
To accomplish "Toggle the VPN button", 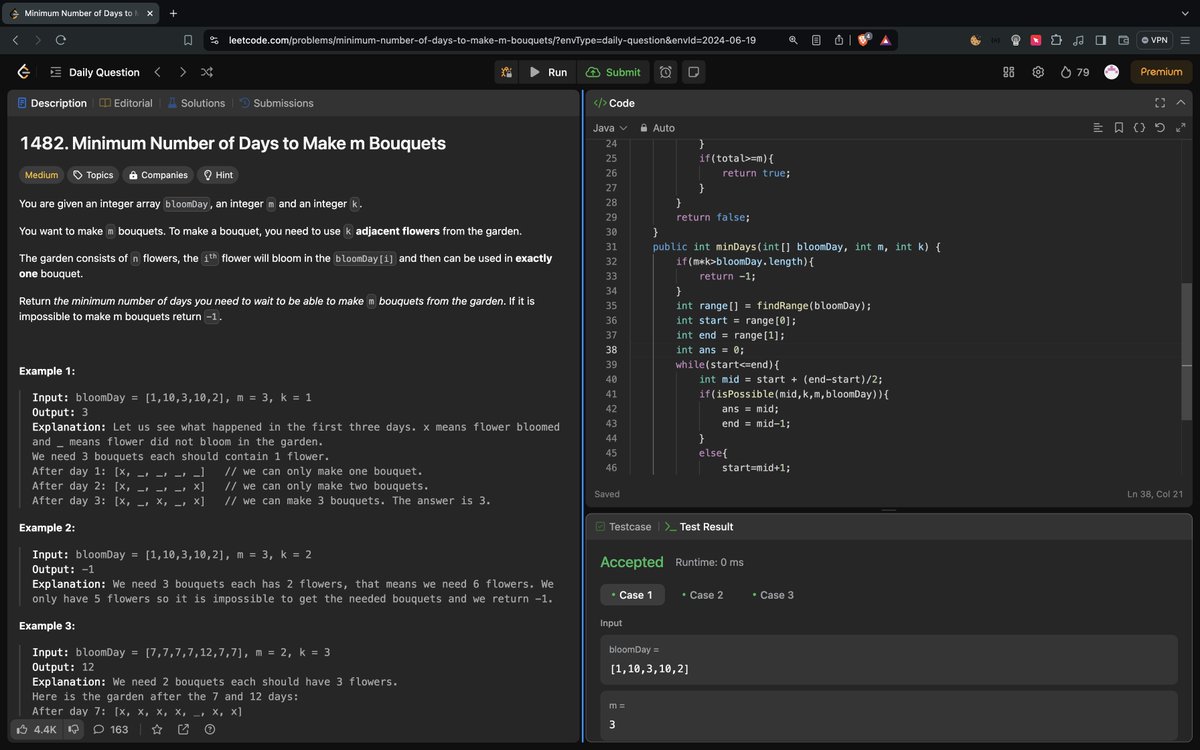I will click(1155, 40).
